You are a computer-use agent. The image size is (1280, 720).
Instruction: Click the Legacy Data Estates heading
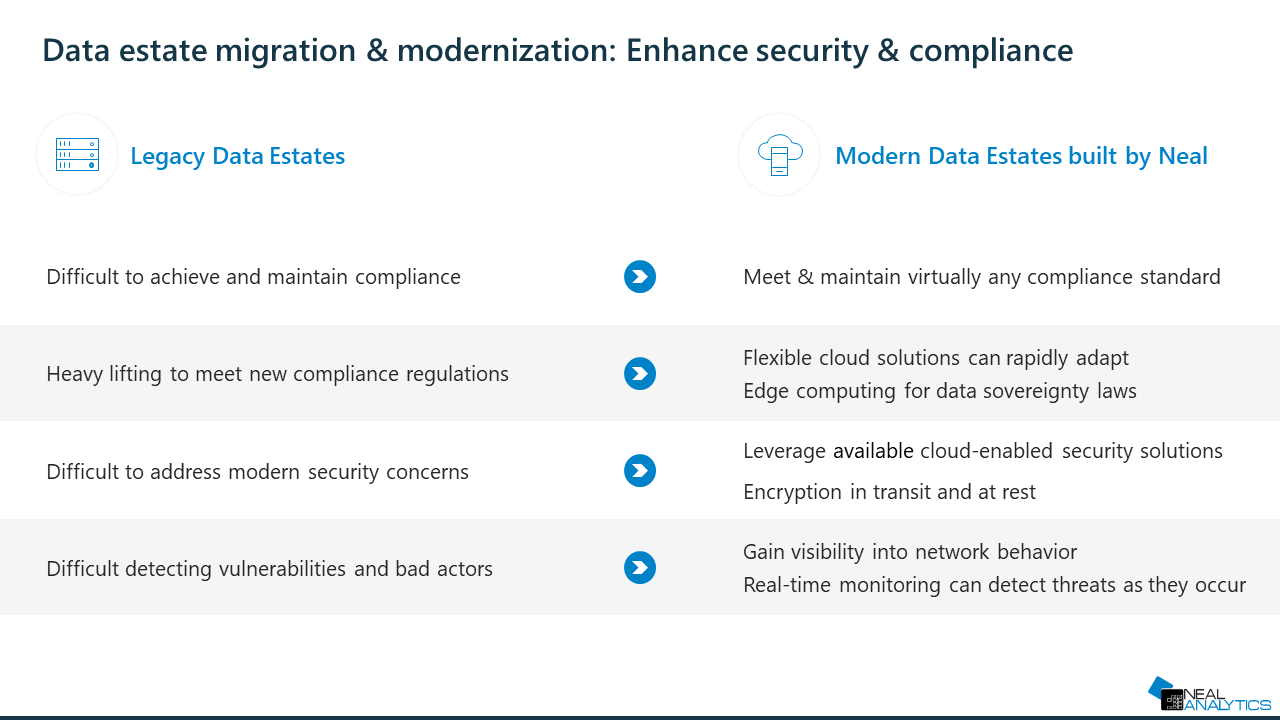(237, 156)
